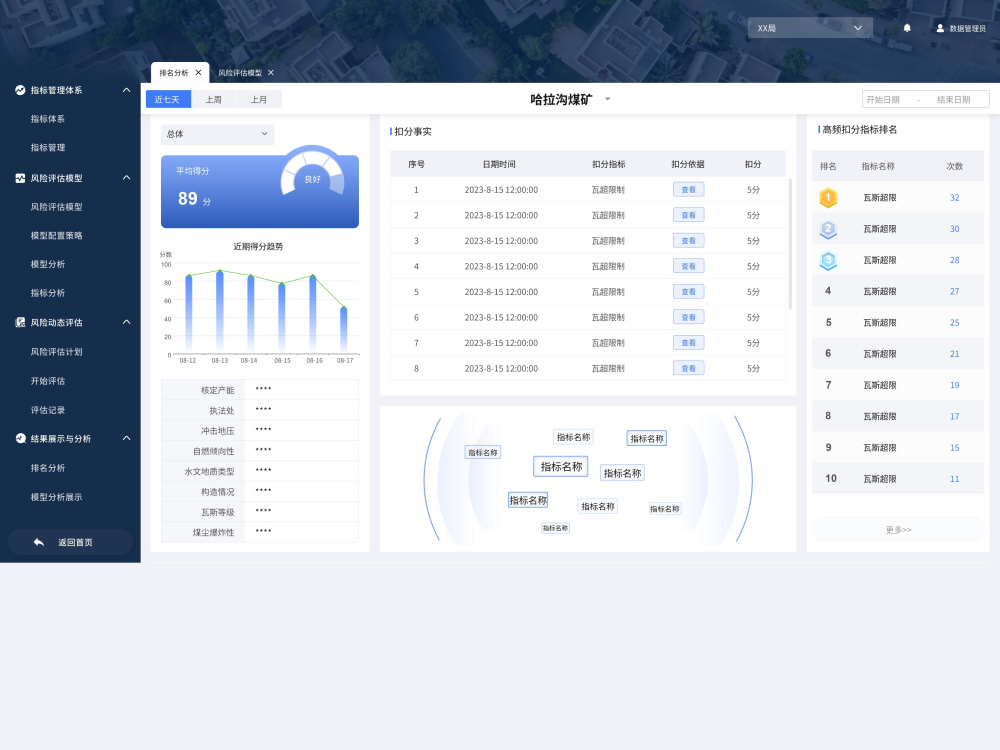Collapse the 风险动态评估 menu group chevron
This screenshot has width=1000, height=750.
[126, 322]
